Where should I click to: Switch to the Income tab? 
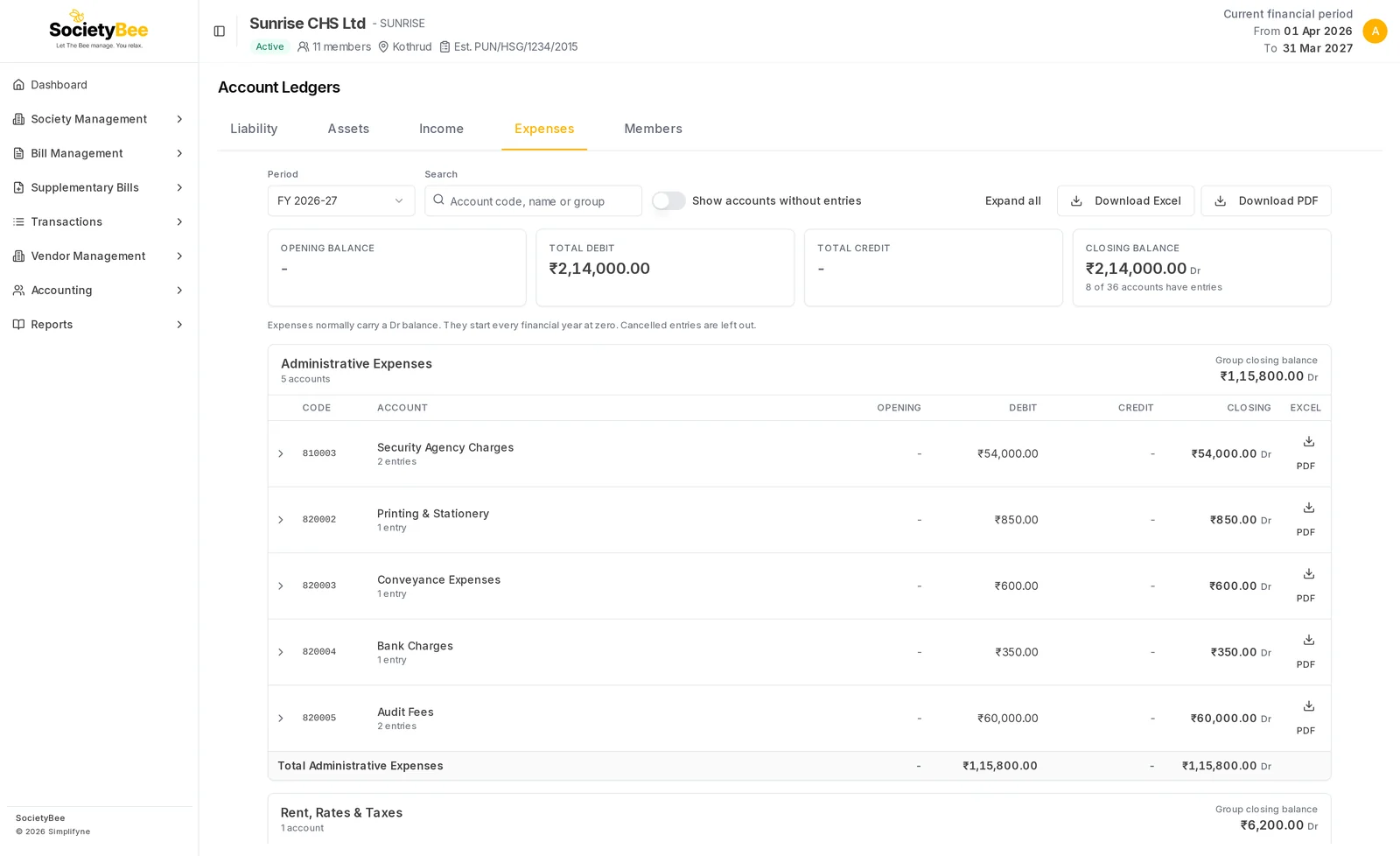[441, 129]
